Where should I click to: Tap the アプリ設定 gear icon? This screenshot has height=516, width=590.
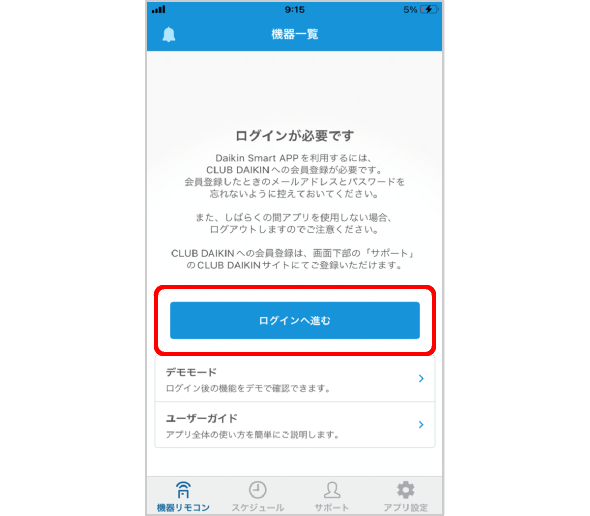(x=406, y=490)
